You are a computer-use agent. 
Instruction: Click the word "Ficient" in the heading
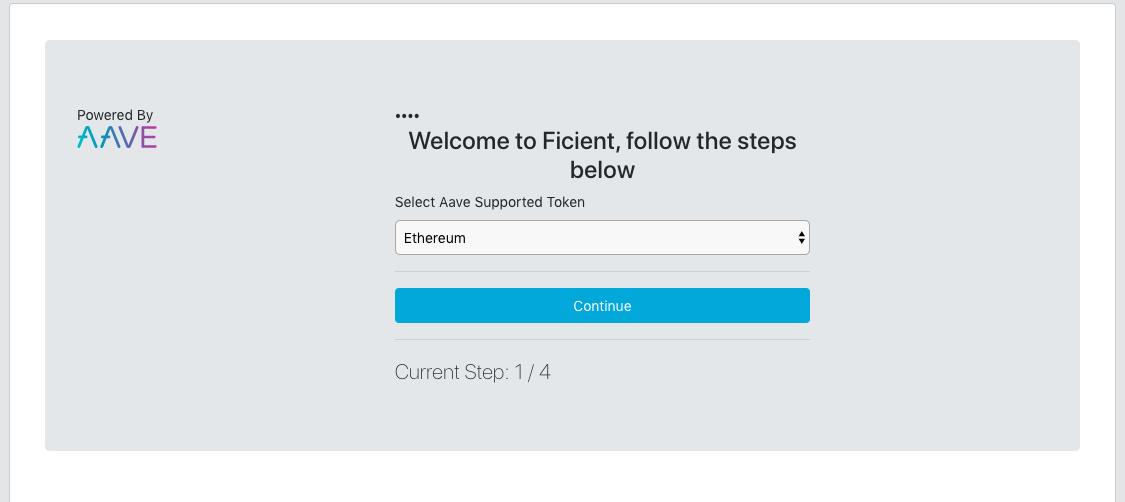pos(579,141)
